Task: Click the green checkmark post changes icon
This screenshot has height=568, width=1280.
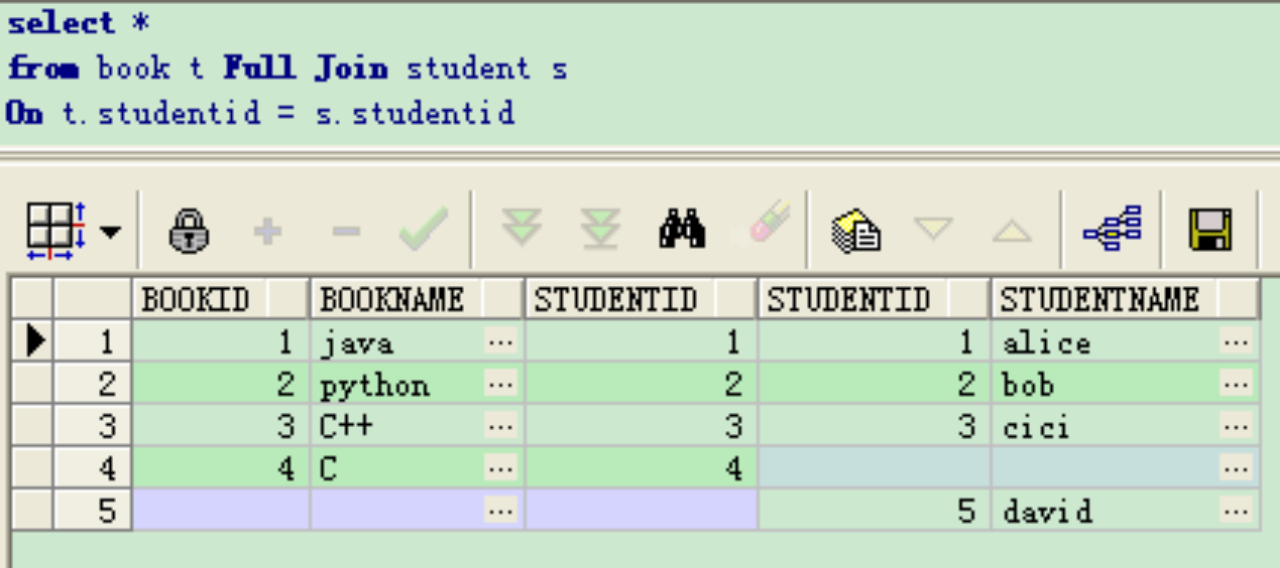Action: 423,229
